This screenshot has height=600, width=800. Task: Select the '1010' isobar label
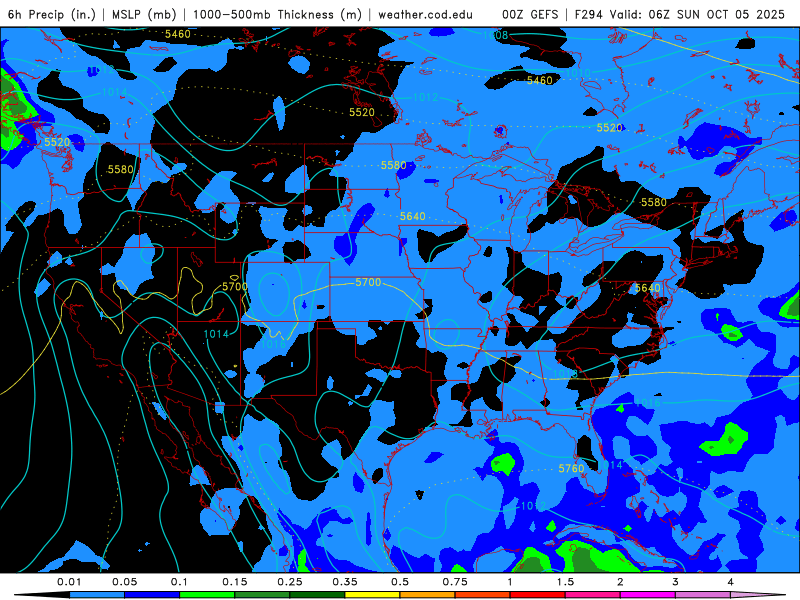[579, 73]
